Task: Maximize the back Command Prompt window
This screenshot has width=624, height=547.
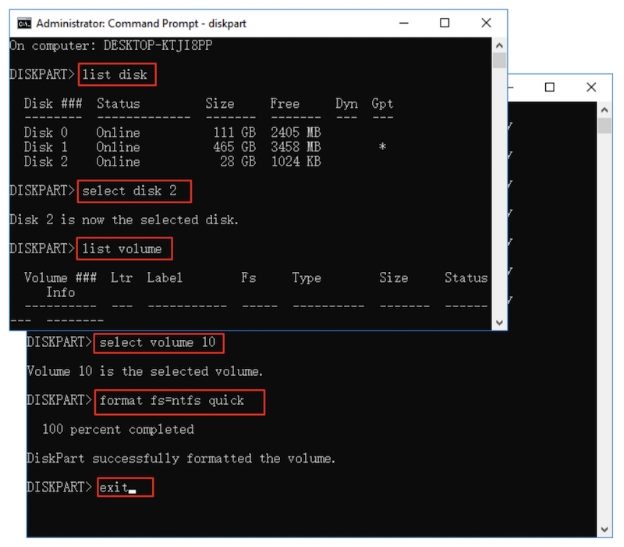Action: 550,87
